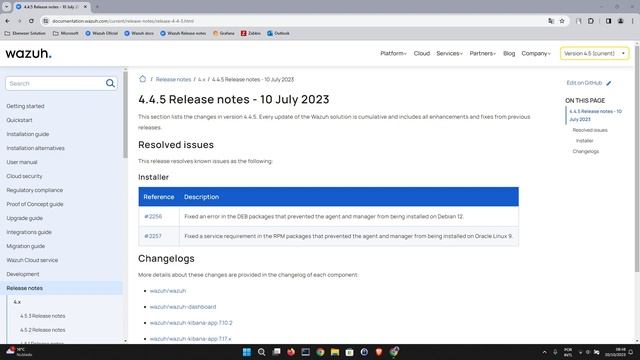This screenshot has height=360, width=640.
Task: Open 4.5.2 Release notes in the sidebar
Action: pyautogui.click(x=42, y=330)
